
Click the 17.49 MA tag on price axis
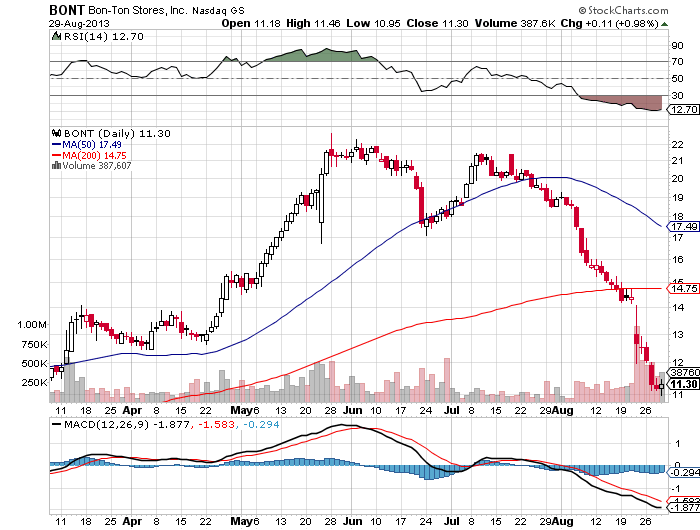pyautogui.click(x=683, y=227)
